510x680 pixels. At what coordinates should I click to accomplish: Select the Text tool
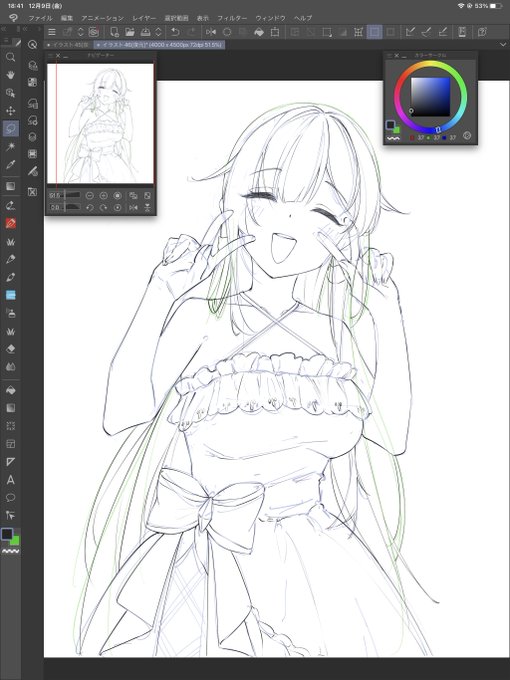pos(11,480)
